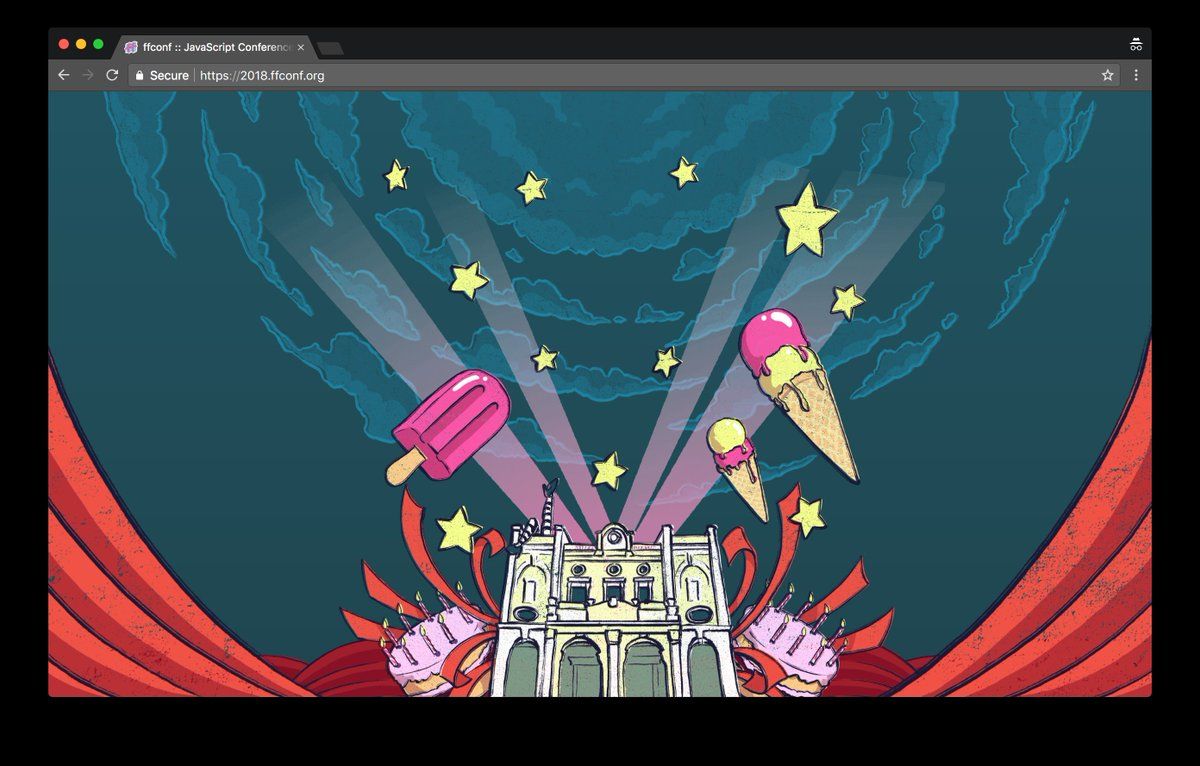Bookmark this page with the star icon

click(x=1107, y=75)
